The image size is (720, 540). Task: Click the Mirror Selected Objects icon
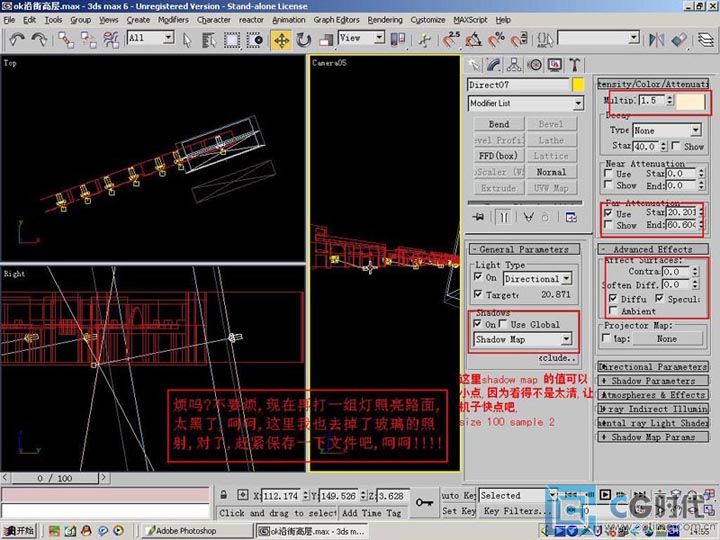click(x=657, y=40)
